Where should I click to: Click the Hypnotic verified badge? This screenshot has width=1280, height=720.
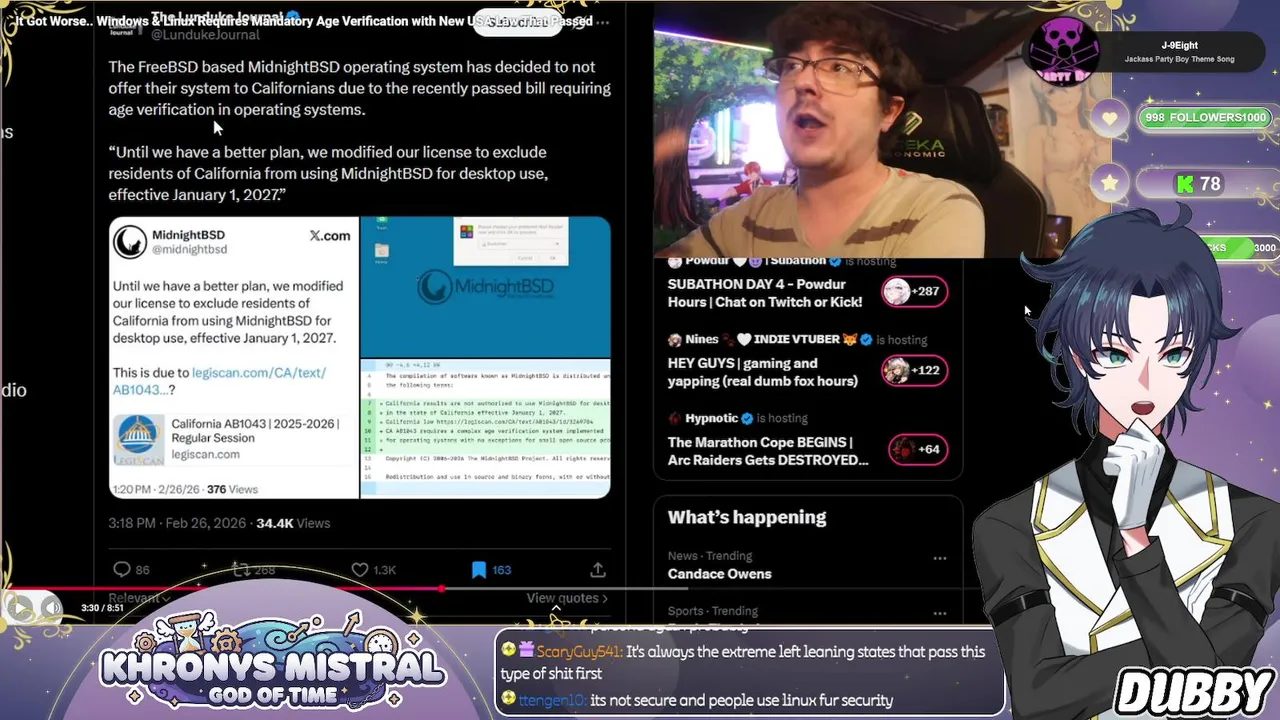[x=747, y=418]
